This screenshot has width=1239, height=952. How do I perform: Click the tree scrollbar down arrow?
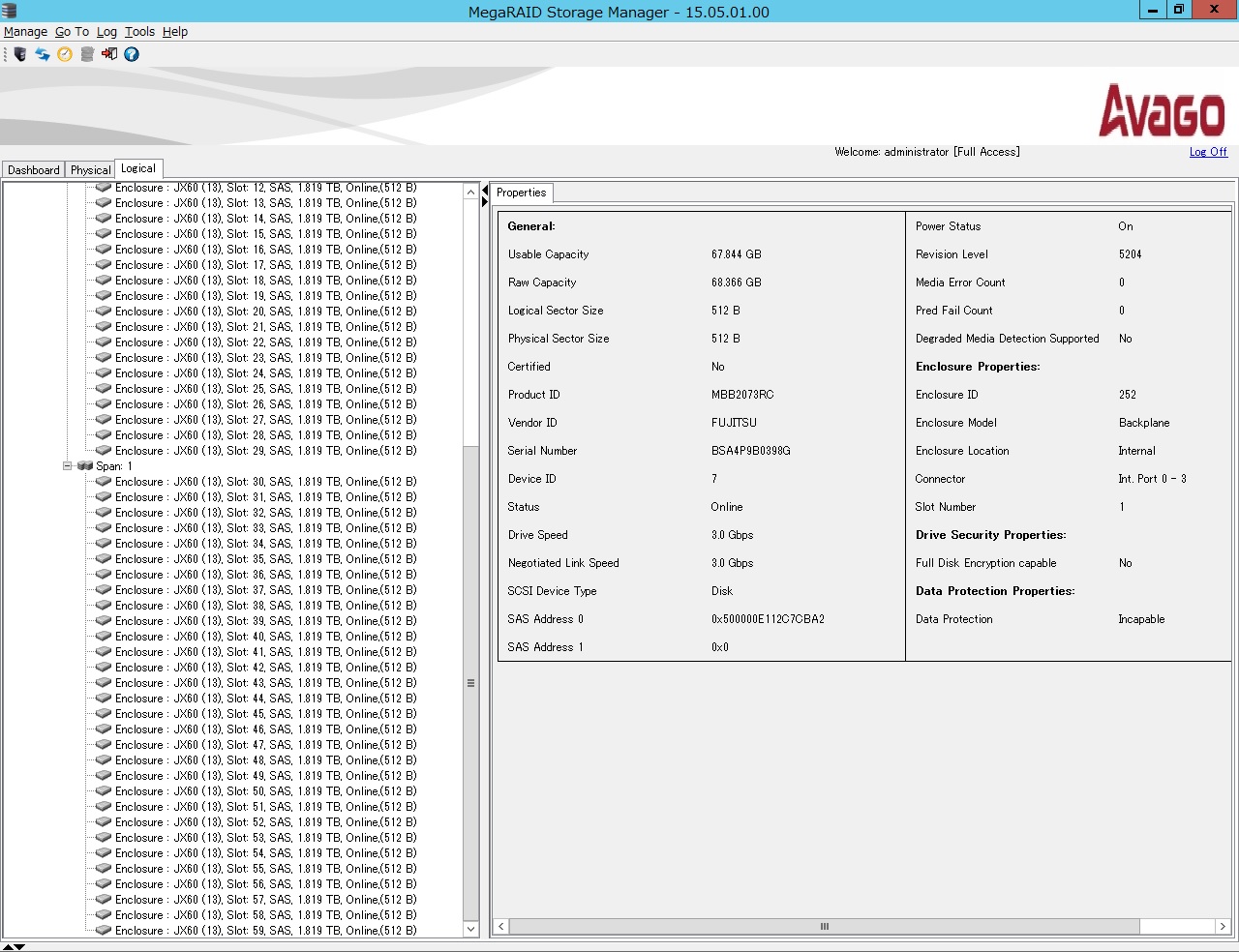click(x=471, y=929)
